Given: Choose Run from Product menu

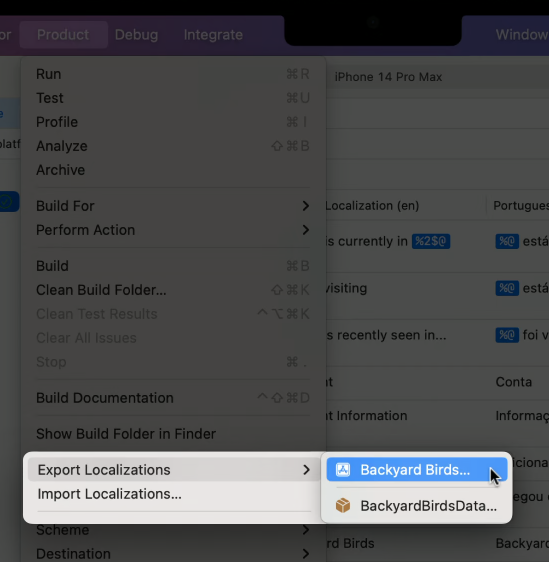Looking at the screenshot, I should tap(173, 74).
